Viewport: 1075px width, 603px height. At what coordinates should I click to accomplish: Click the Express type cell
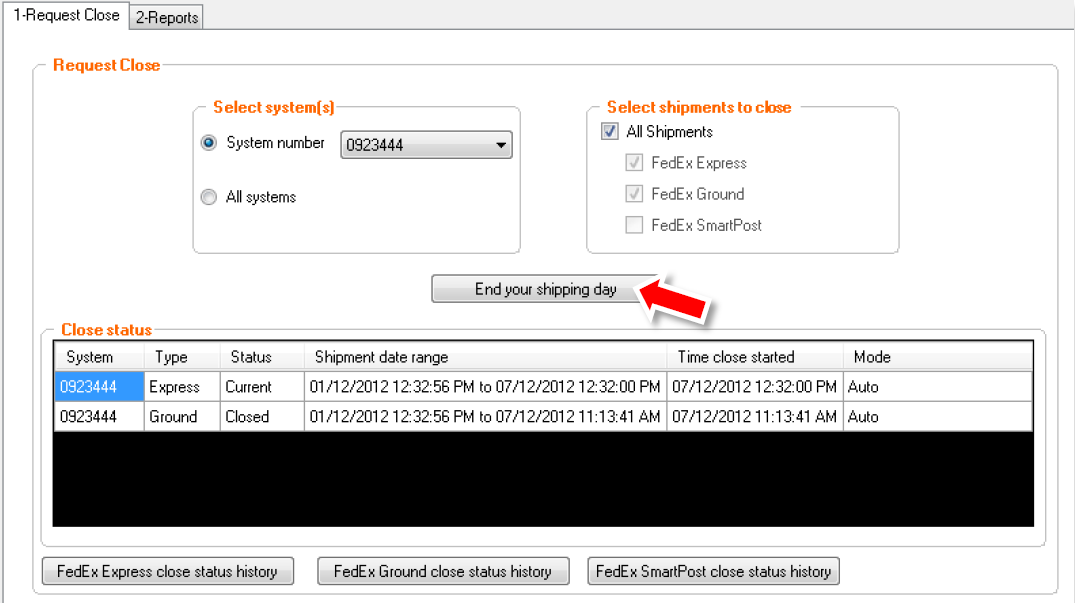182,387
